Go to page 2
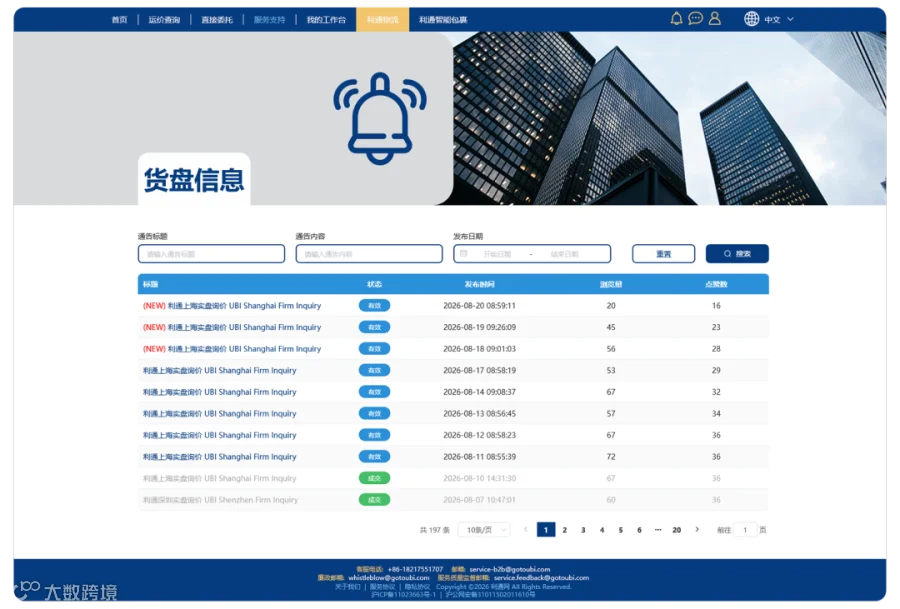This screenshot has width=900, height=609. click(565, 530)
